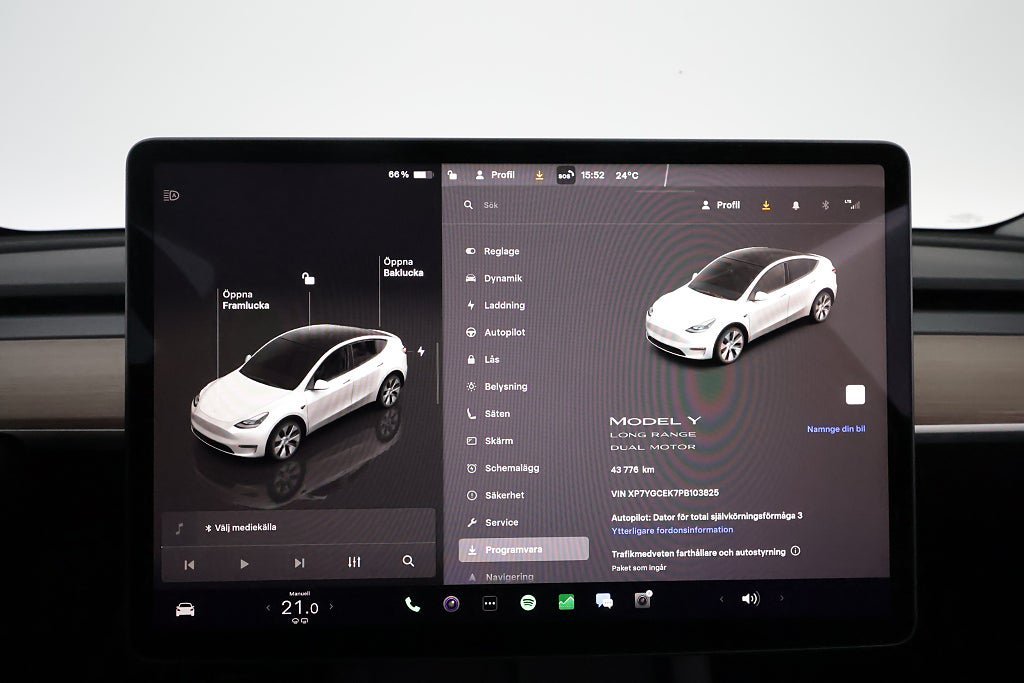Image resolution: width=1024 pixels, height=683 pixels.
Task: Tap the volume speaker icon
Action: [x=750, y=598]
